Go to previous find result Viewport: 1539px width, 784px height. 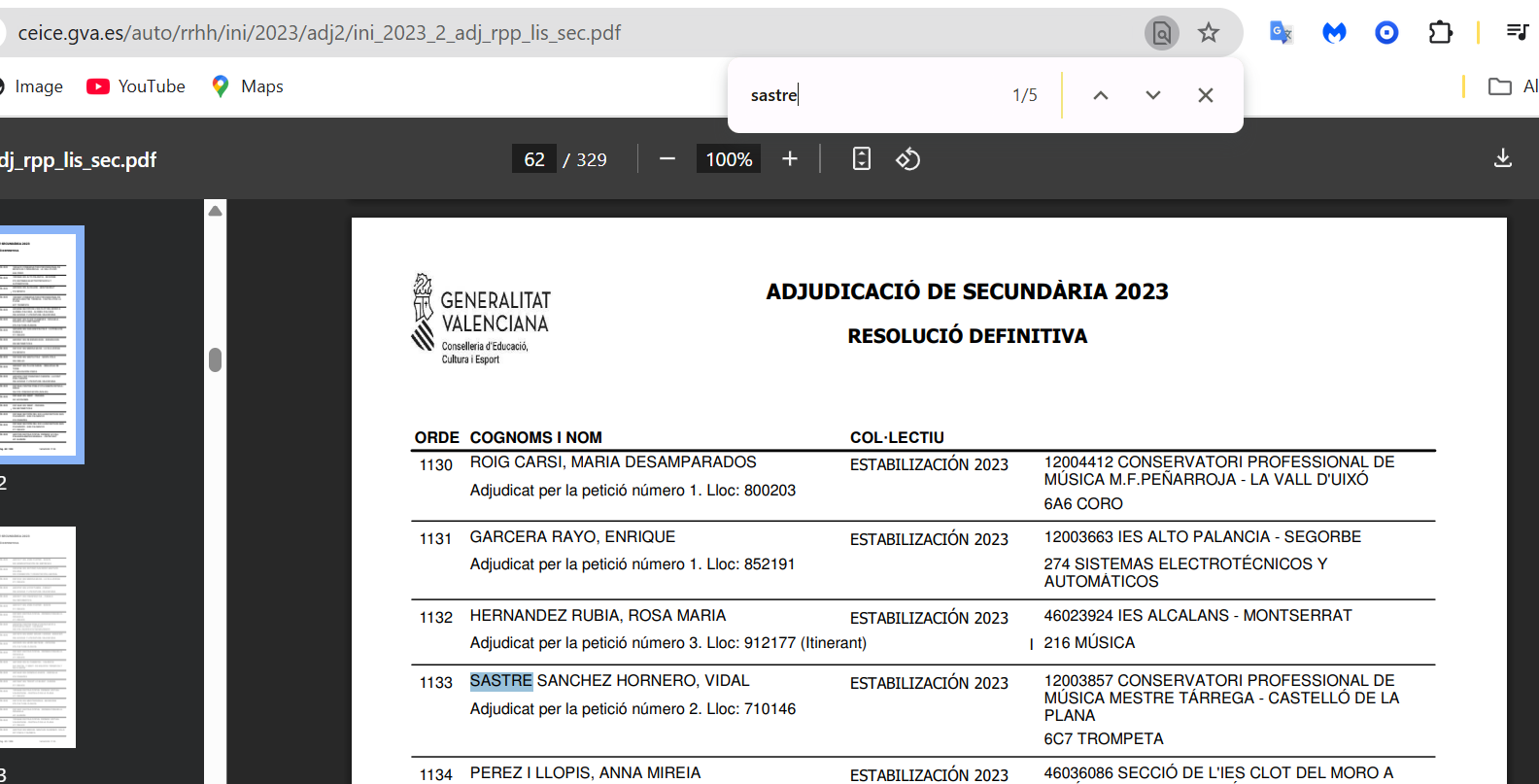point(1101,95)
